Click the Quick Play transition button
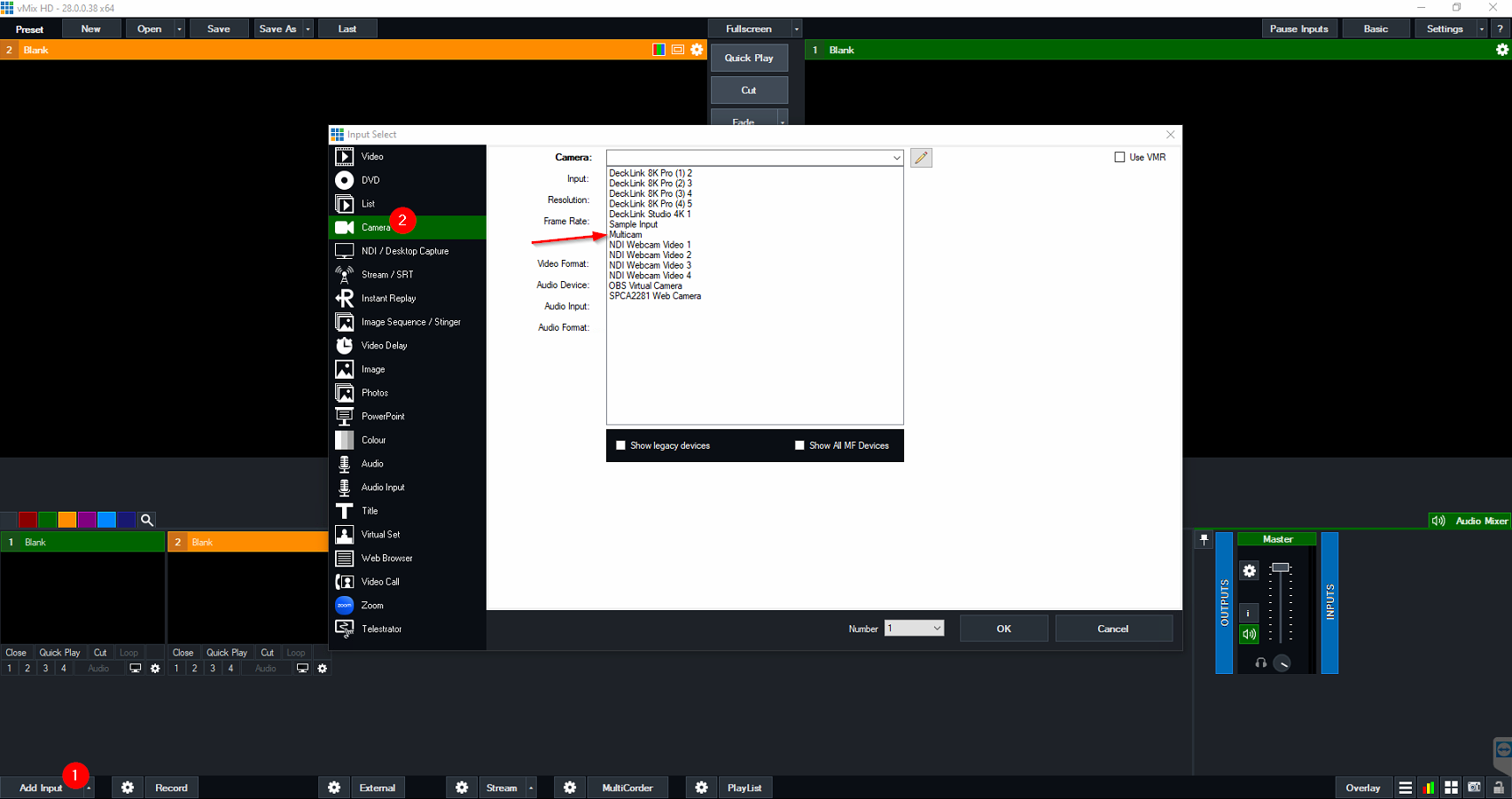The height and width of the screenshot is (799, 1512). pos(749,58)
